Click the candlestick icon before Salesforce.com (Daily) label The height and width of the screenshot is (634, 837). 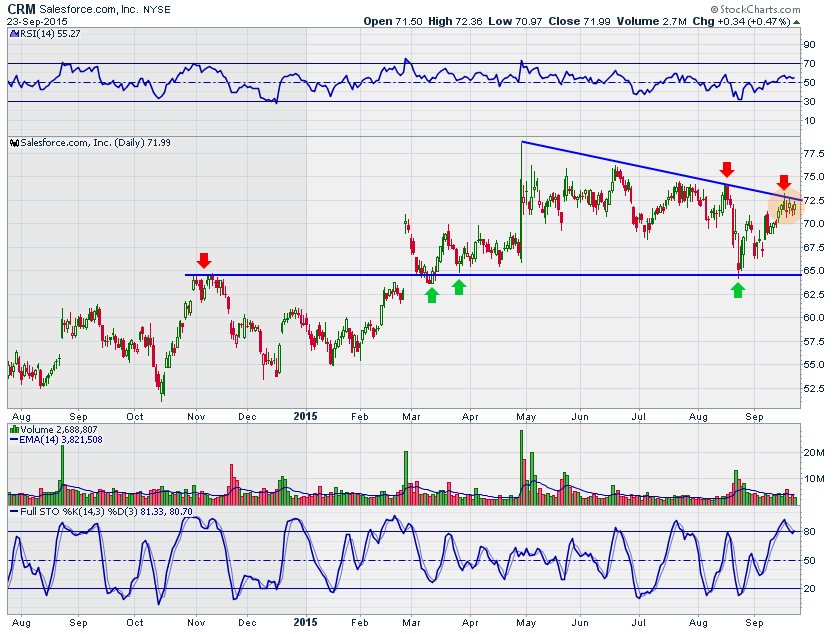[14, 143]
